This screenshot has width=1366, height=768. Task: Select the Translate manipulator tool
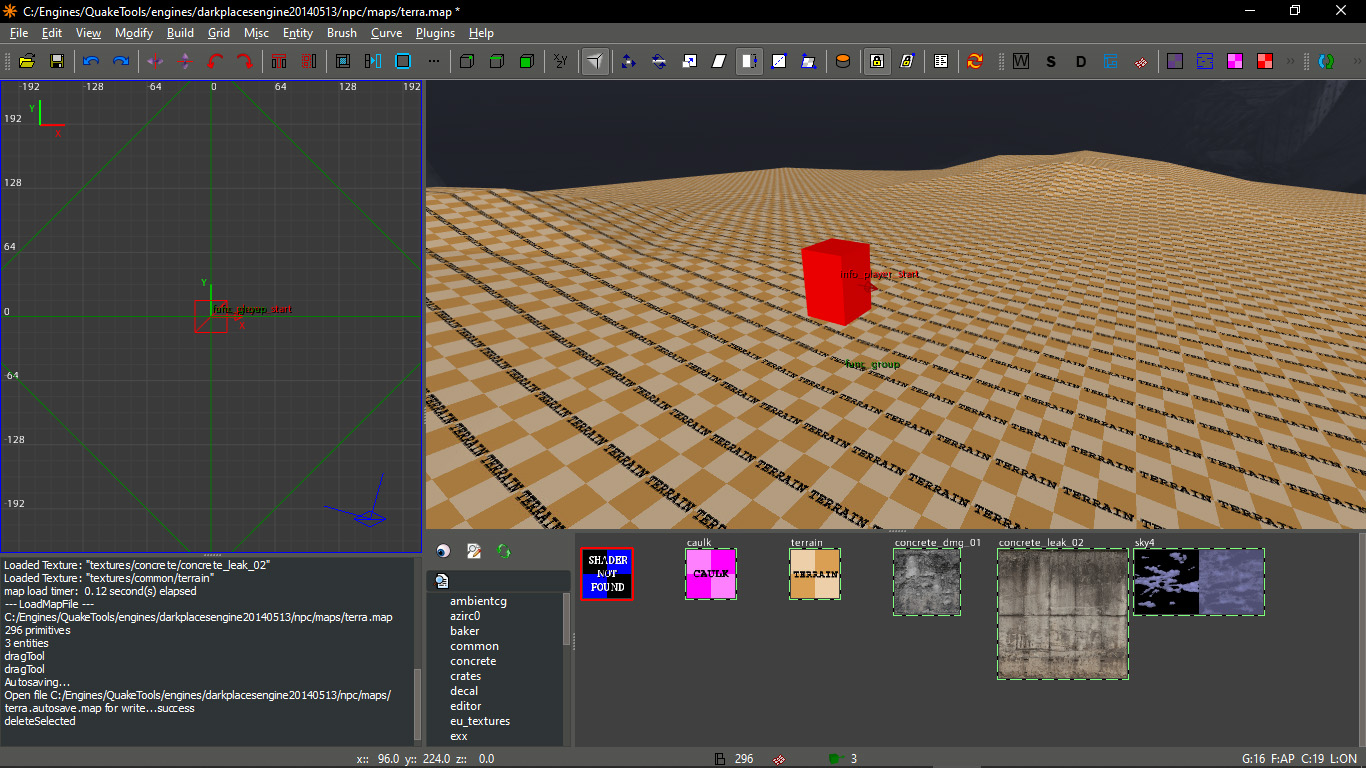(x=627, y=61)
